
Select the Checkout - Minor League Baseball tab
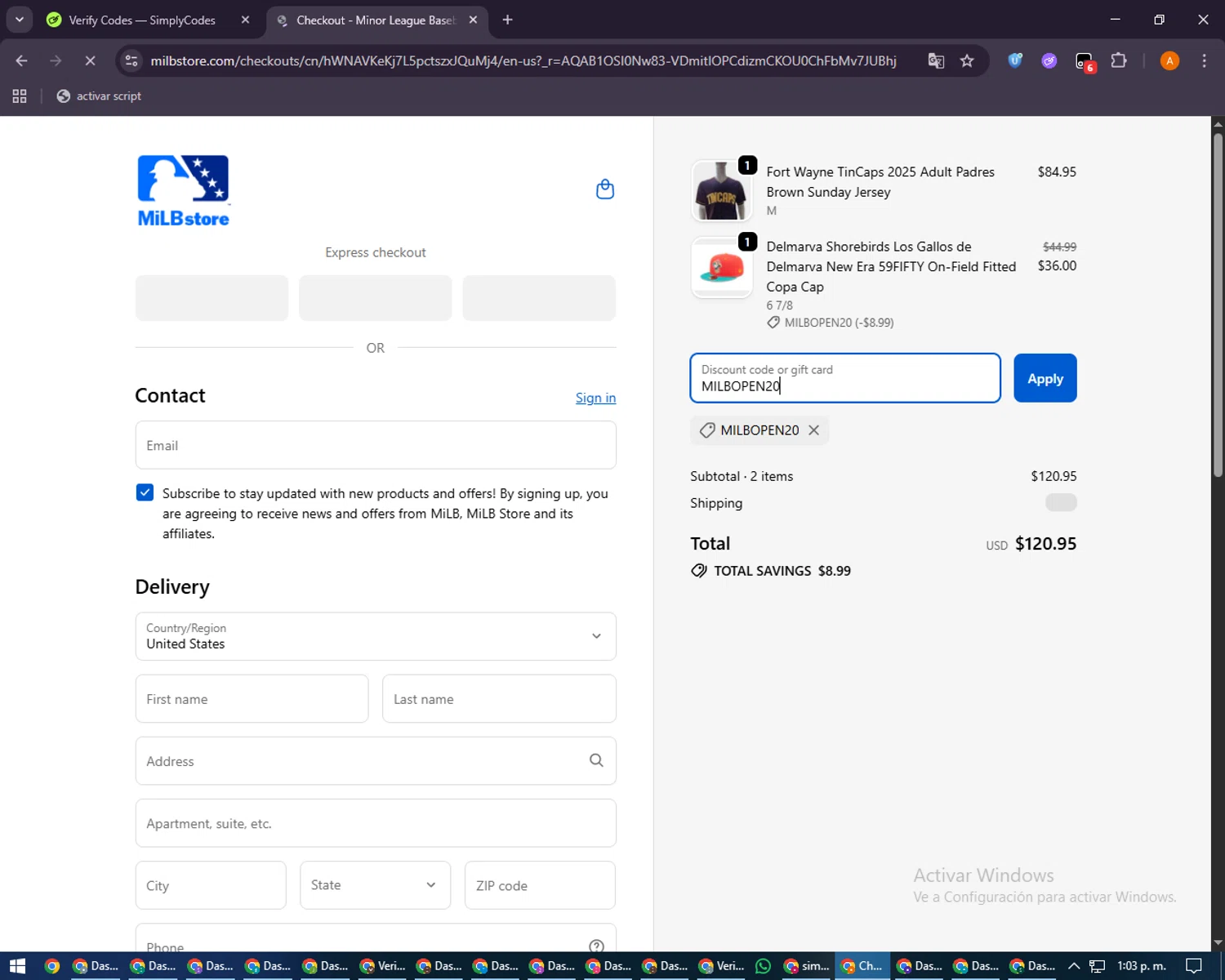tap(377, 20)
